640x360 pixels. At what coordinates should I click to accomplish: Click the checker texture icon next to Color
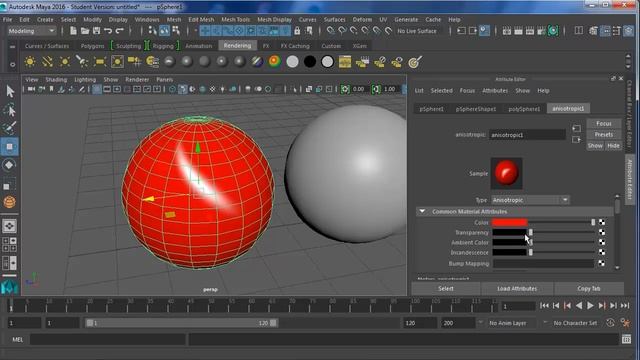(x=602, y=222)
